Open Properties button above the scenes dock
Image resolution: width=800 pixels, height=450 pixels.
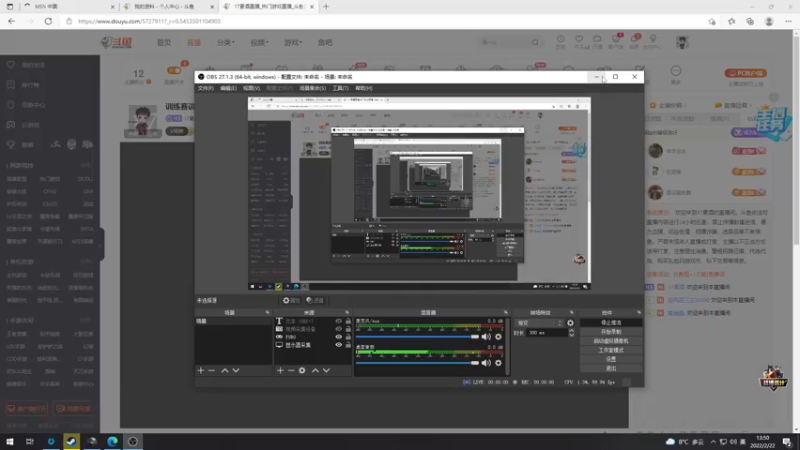pyautogui.click(x=291, y=301)
